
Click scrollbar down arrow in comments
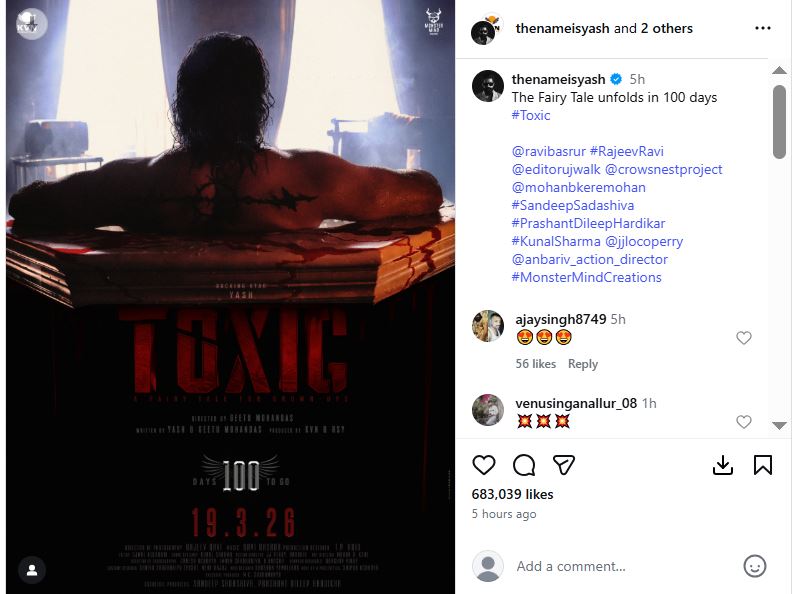(779, 426)
